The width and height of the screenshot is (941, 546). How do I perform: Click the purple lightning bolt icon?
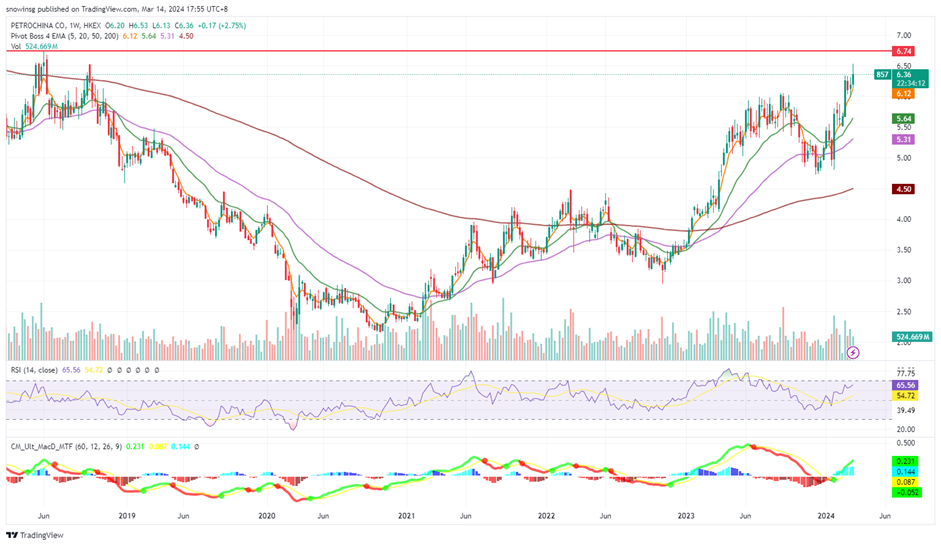pyautogui.click(x=853, y=353)
